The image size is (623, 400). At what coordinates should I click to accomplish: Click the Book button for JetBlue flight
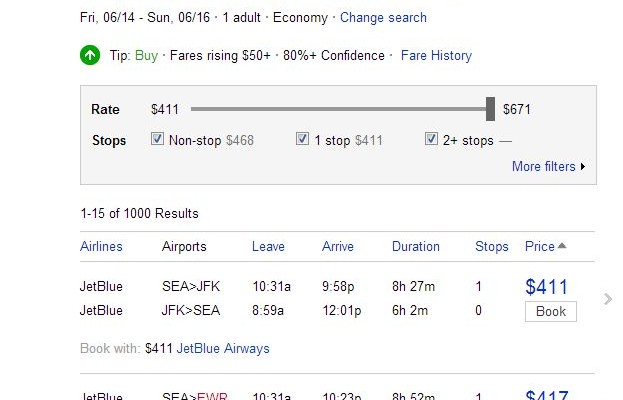[x=551, y=312]
